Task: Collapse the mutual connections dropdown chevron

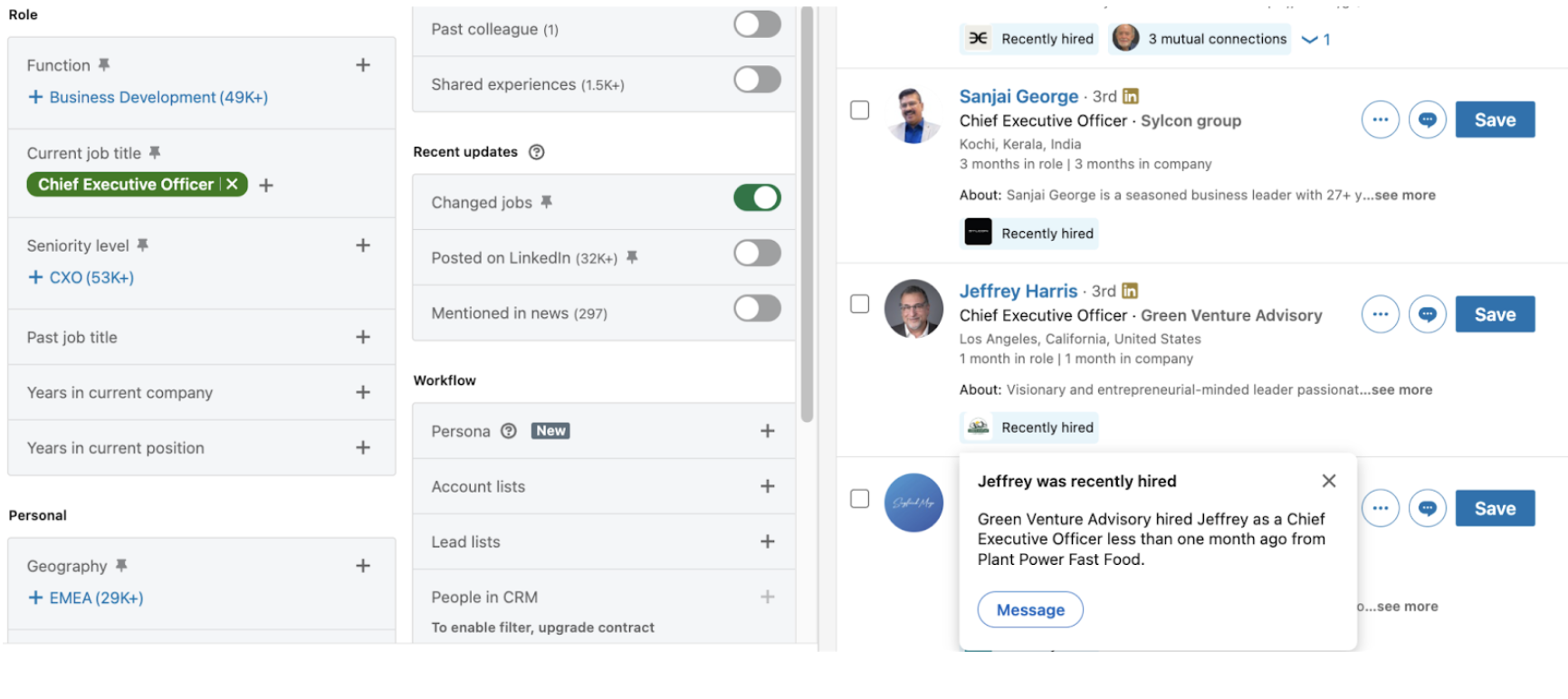Action: [x=1306, y=39]
